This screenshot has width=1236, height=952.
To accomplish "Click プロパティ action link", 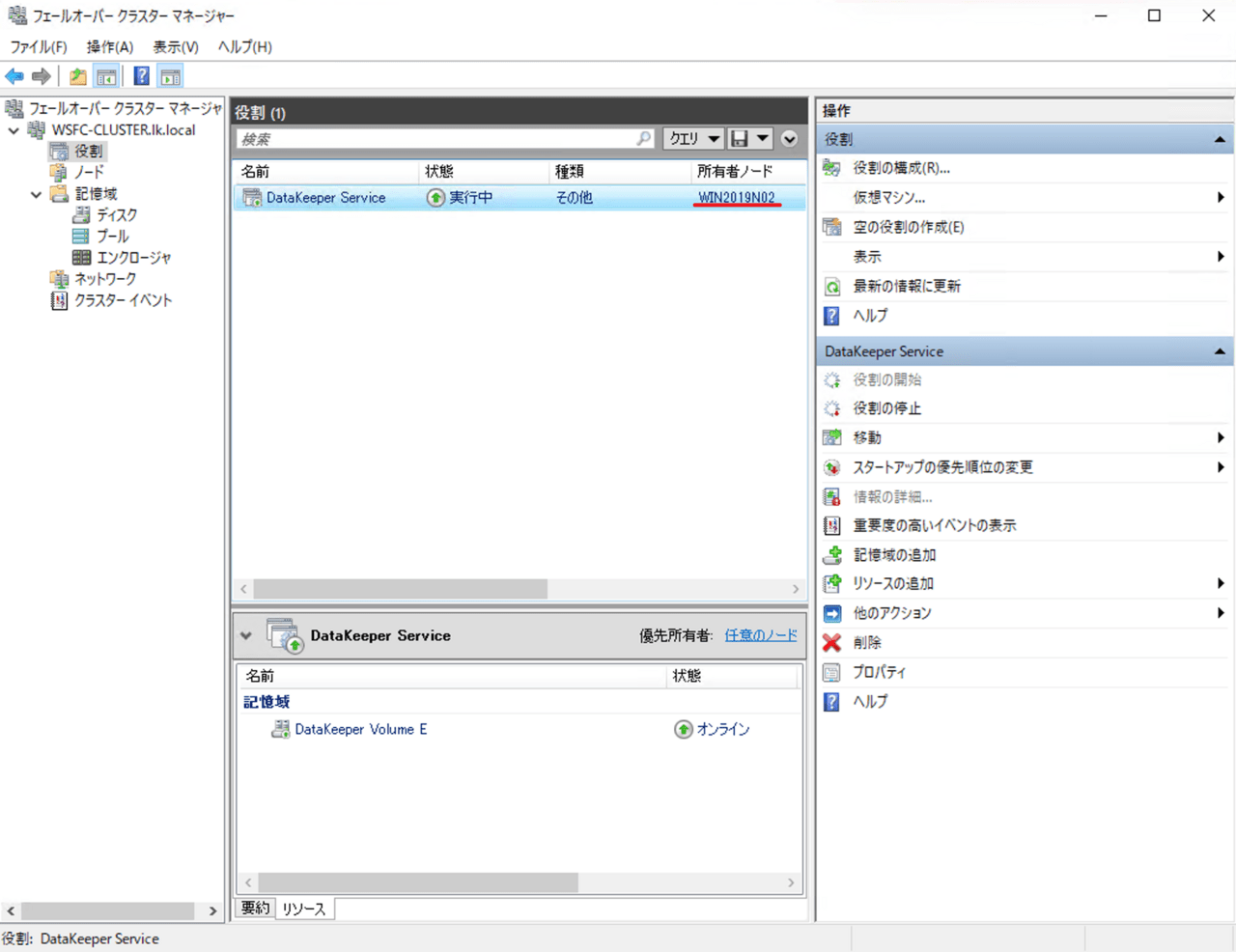I will (x=880, y=672).
